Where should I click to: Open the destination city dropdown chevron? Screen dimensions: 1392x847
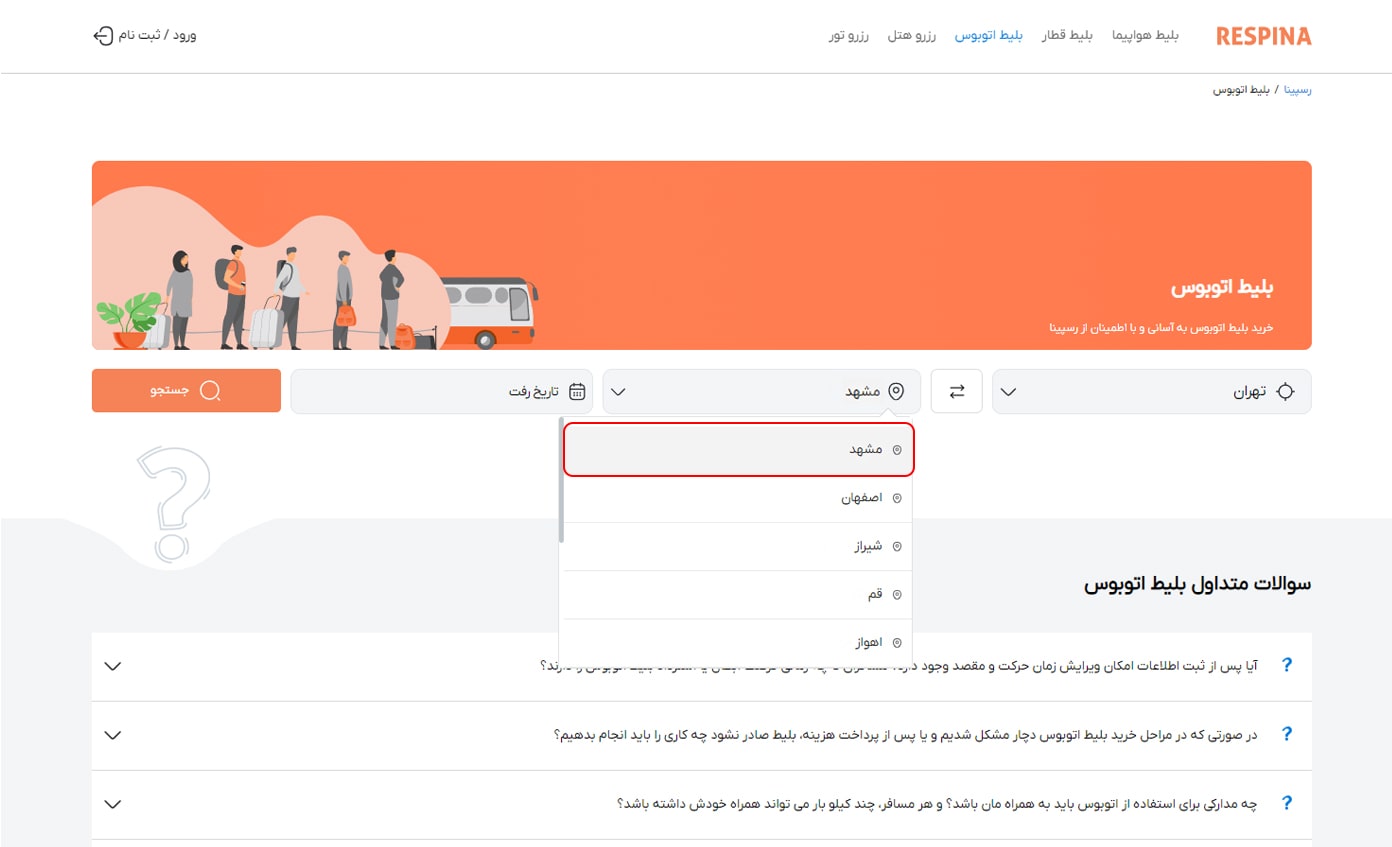pyautogui.click(x=617, y=391)
